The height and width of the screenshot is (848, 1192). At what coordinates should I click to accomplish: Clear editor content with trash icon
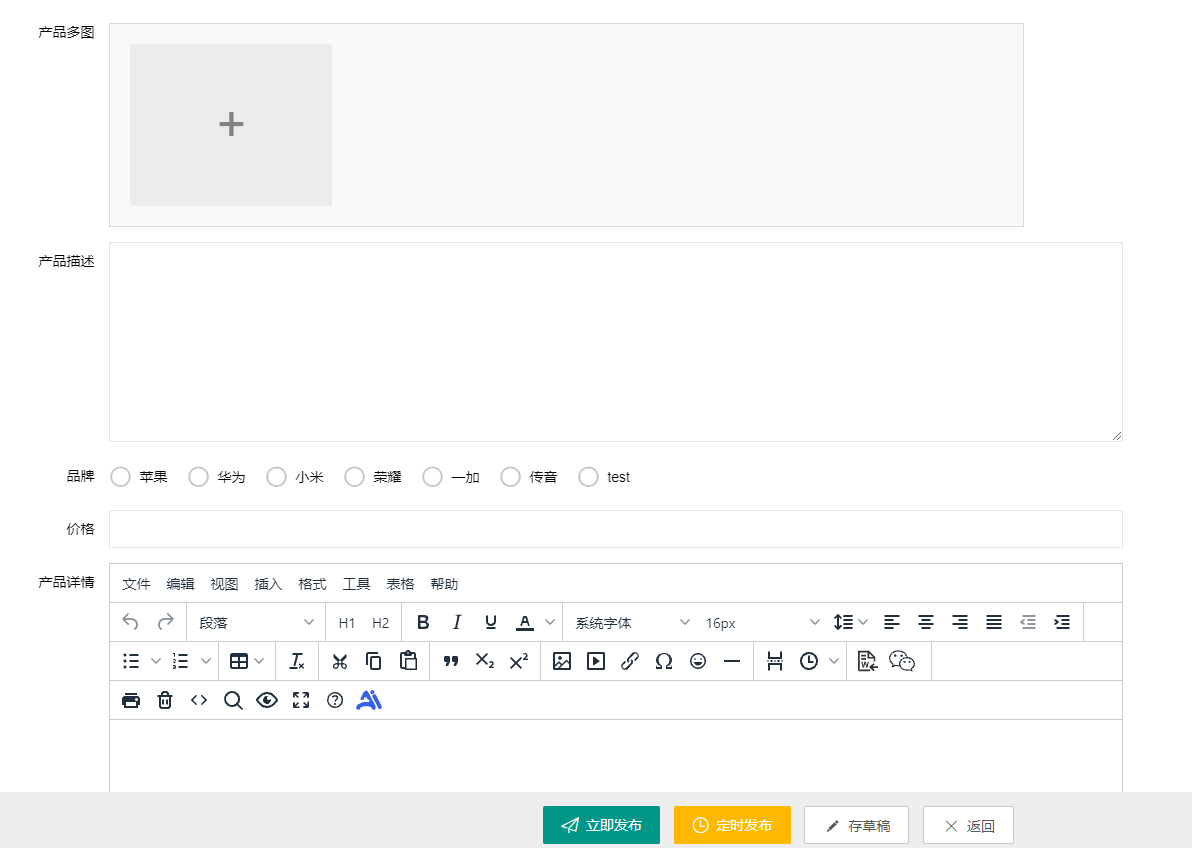pyautogui.click(x=165, y=700)
